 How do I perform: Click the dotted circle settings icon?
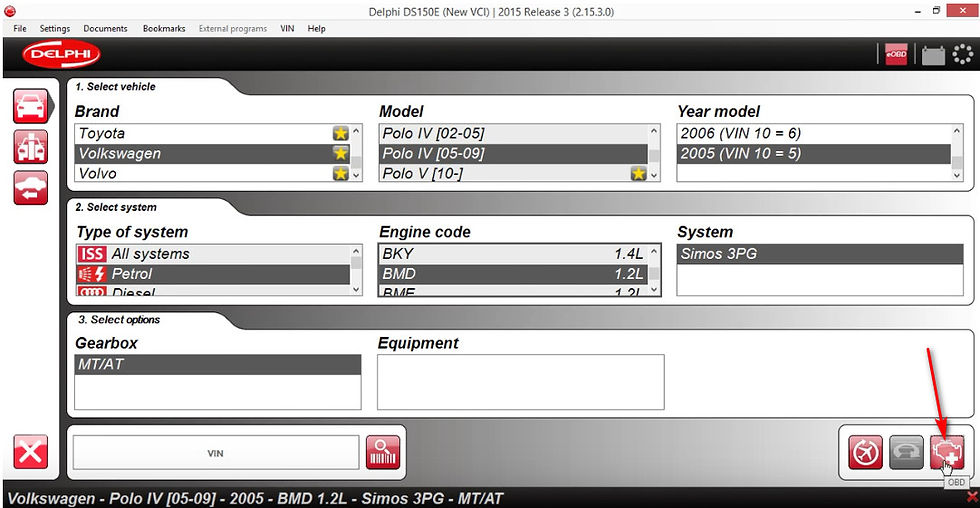962,54
